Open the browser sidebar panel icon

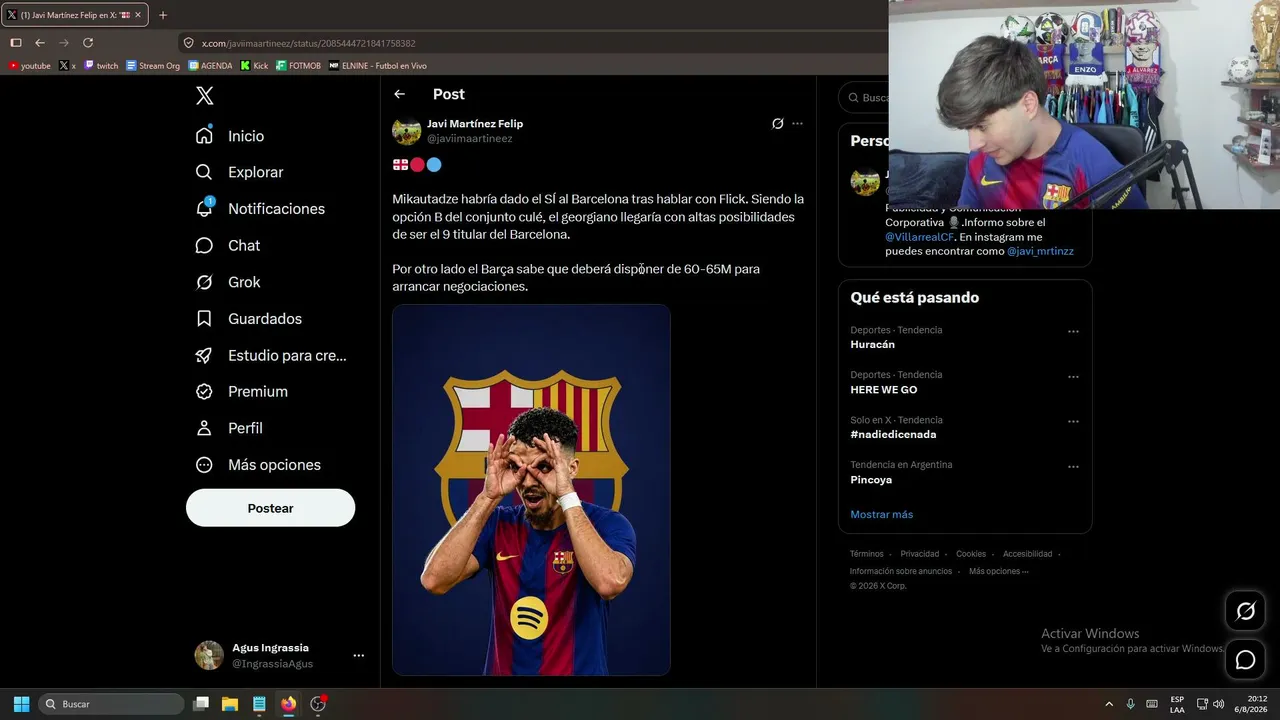point(16,43)
